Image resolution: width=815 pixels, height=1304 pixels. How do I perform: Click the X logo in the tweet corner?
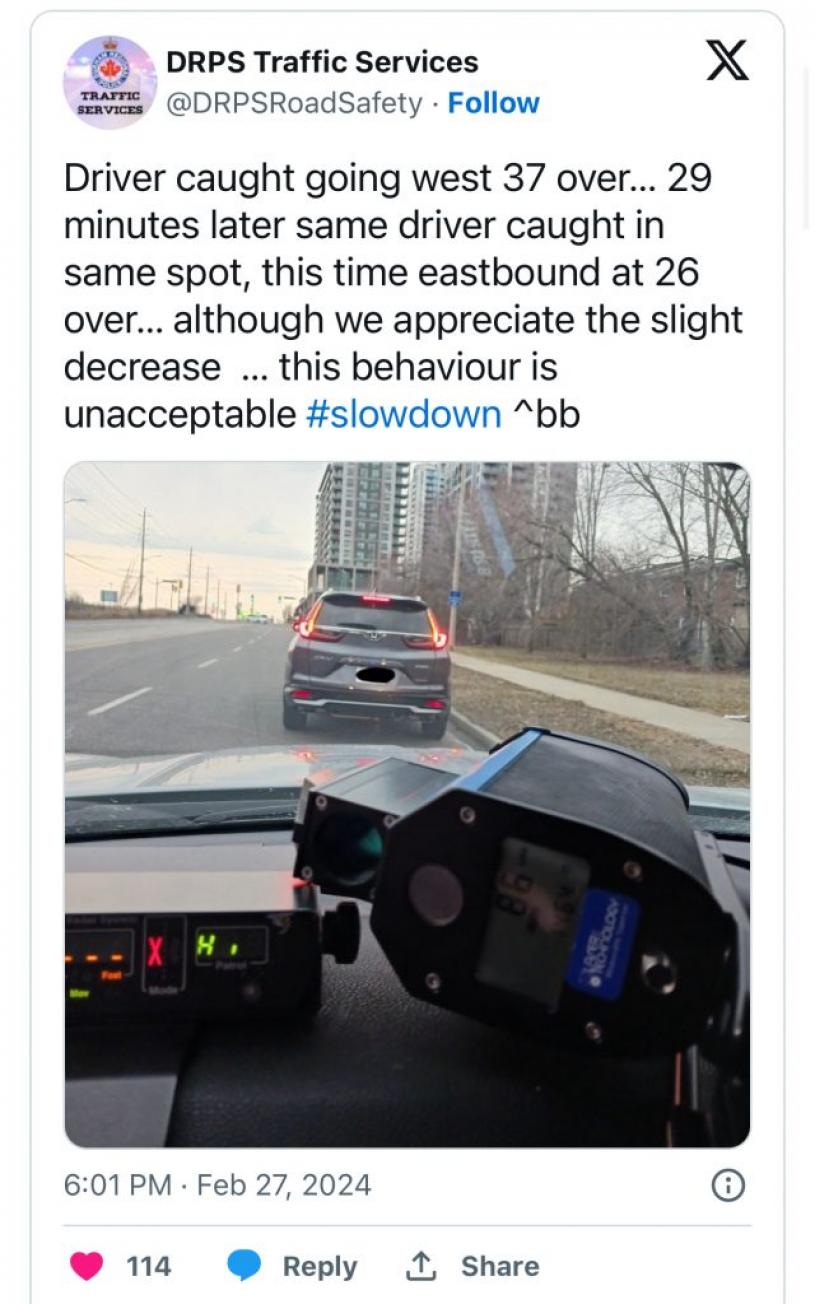pos(727,62)
